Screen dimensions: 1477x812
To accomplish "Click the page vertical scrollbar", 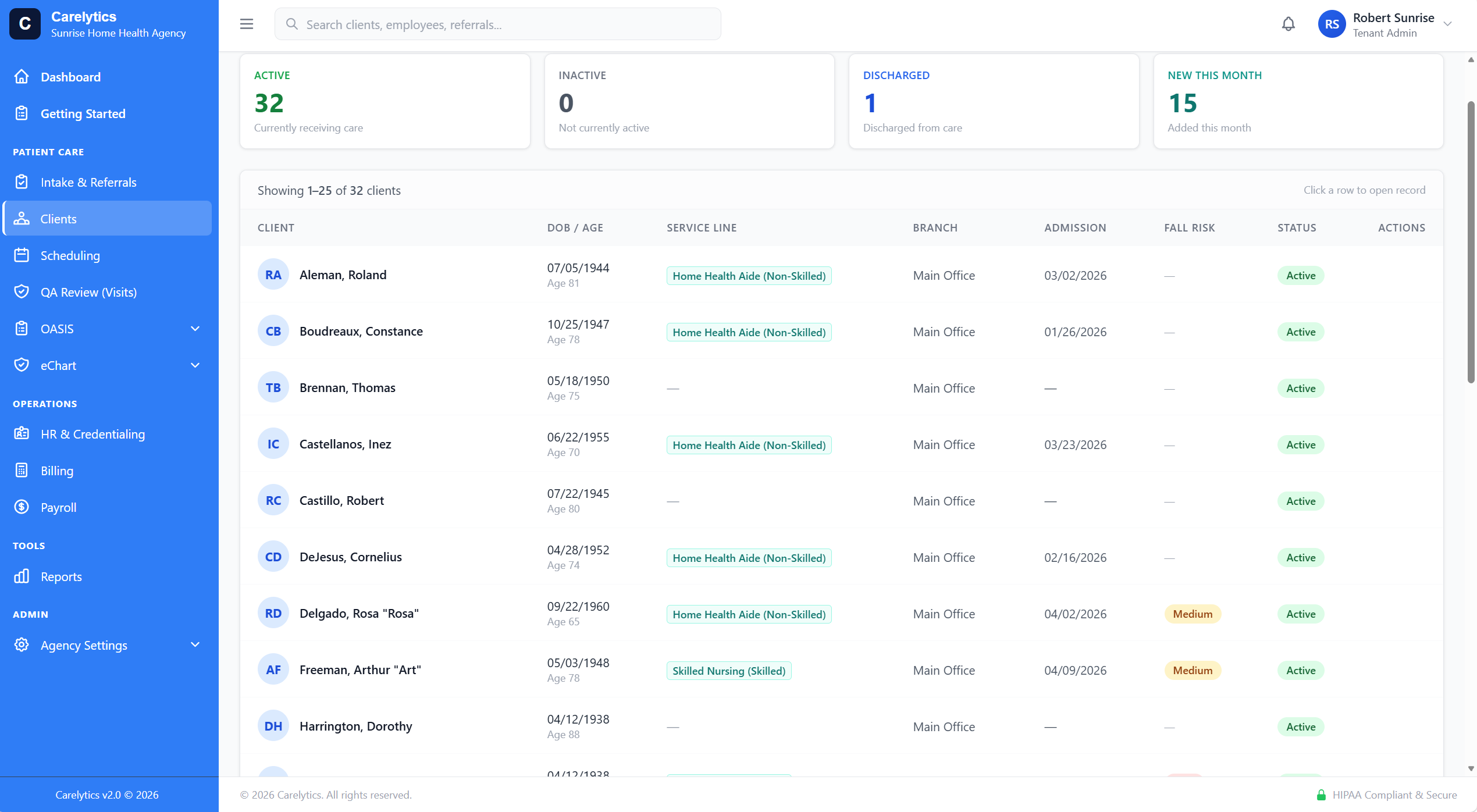I will 1471,242.
